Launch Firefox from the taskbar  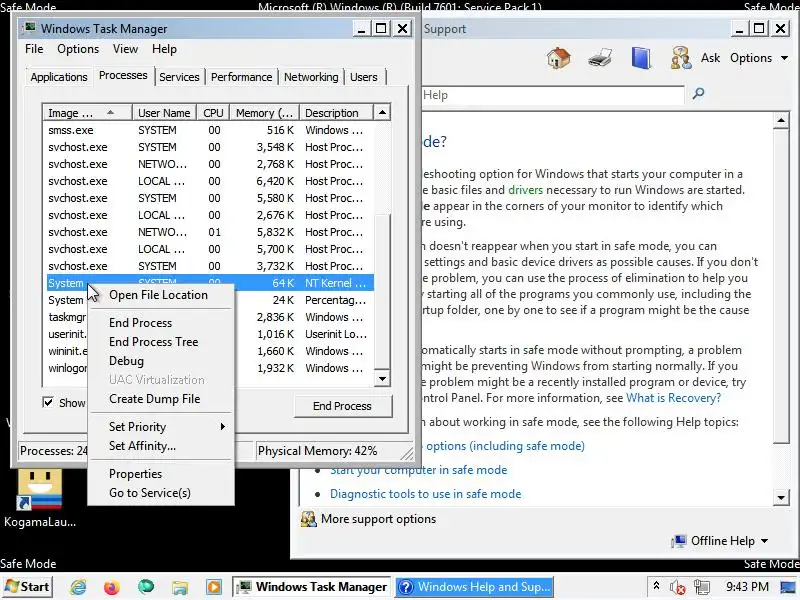pos(111,587)
